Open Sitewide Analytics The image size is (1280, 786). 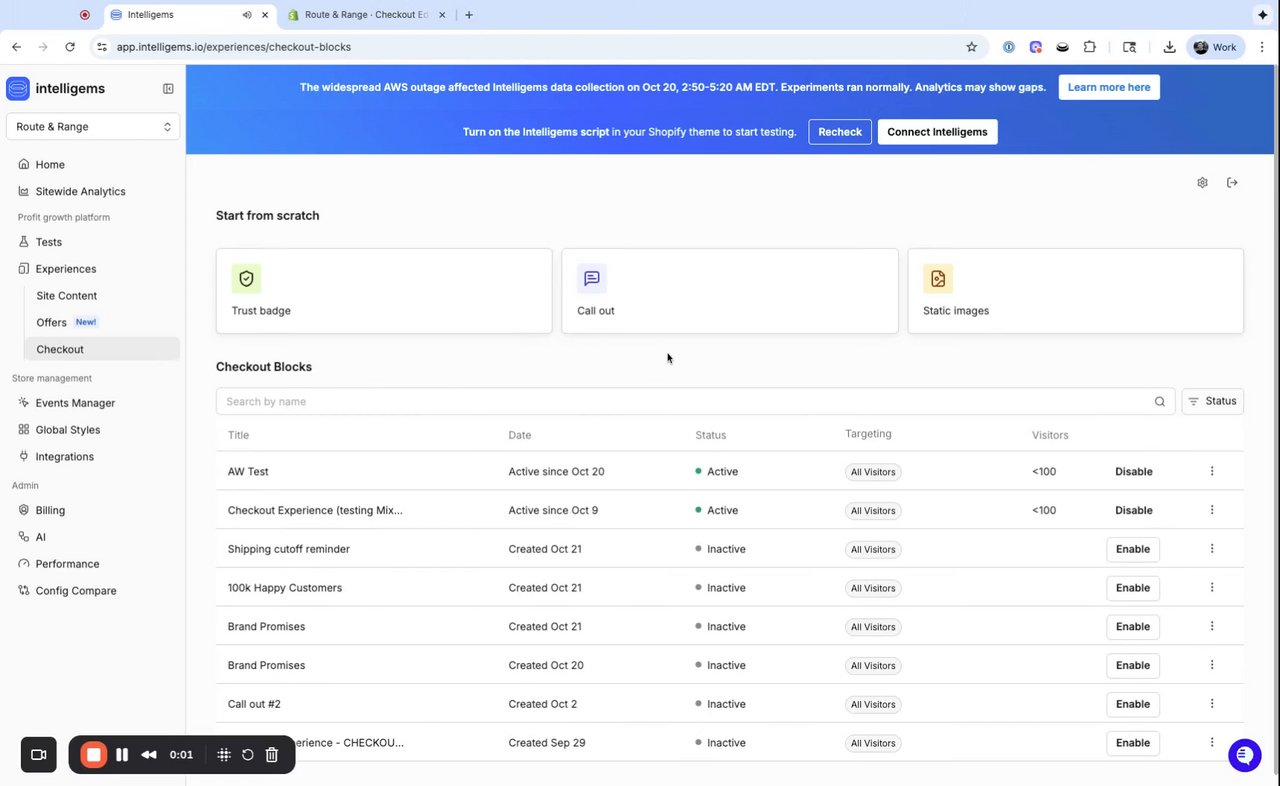click(80, 192)
